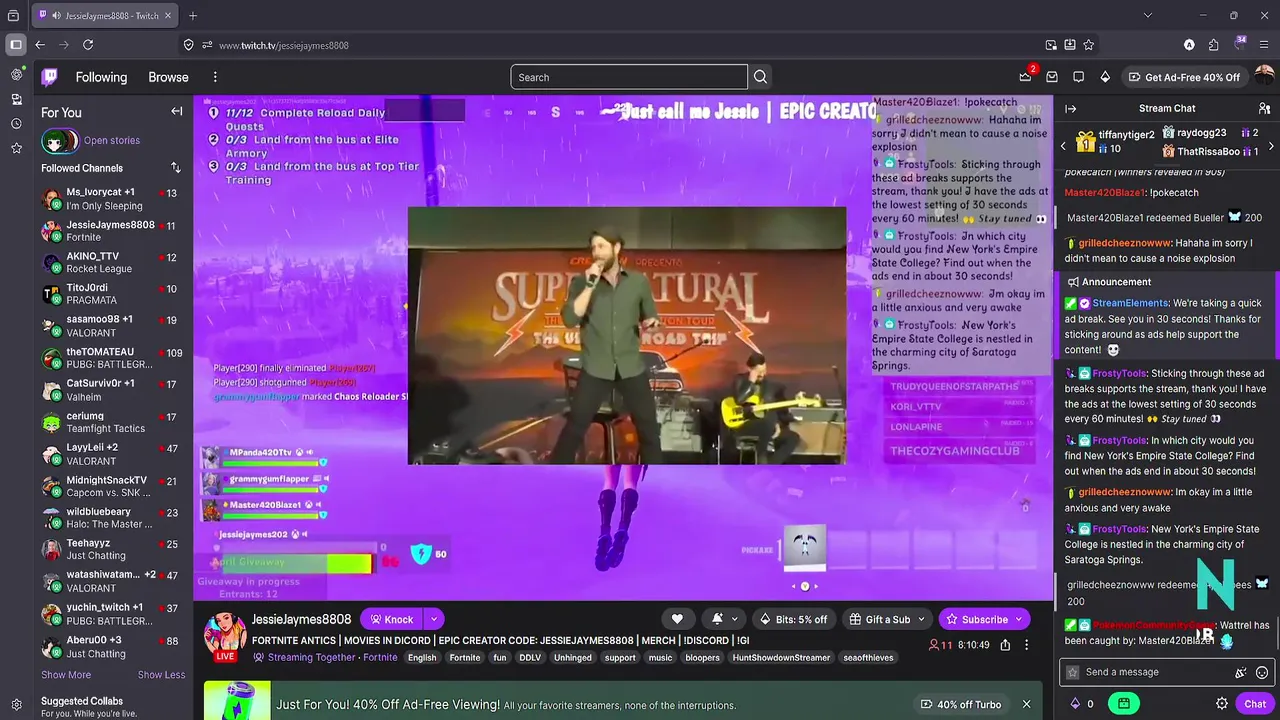
Task: Show previous gift leaderboard entries
Action: tap(1064, 147)
